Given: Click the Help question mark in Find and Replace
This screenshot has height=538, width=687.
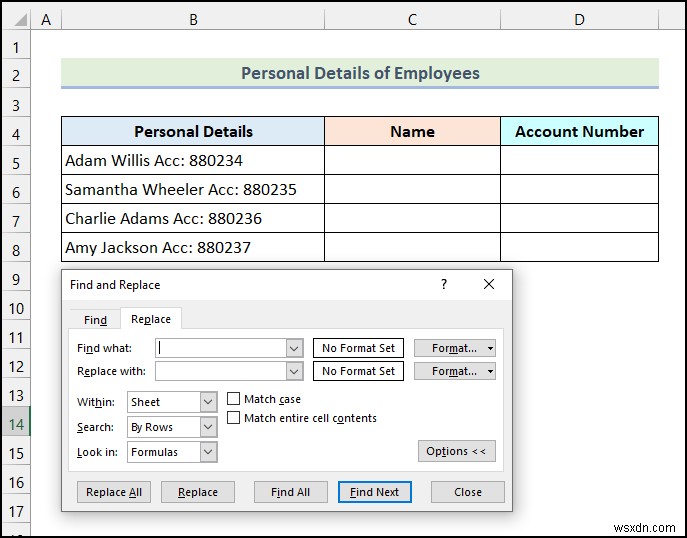Looking at the screenshot, I should pyautogui.click(x=444, y=284).
